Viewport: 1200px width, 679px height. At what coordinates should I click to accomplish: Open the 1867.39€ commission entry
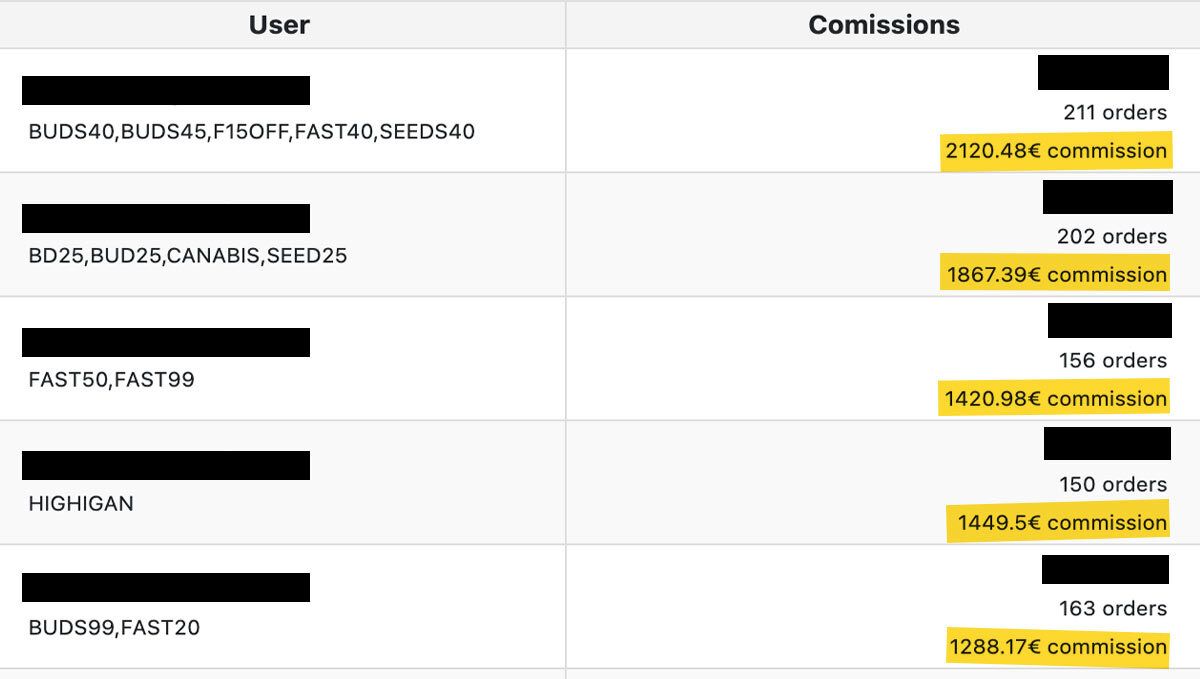pos(1056,275)
